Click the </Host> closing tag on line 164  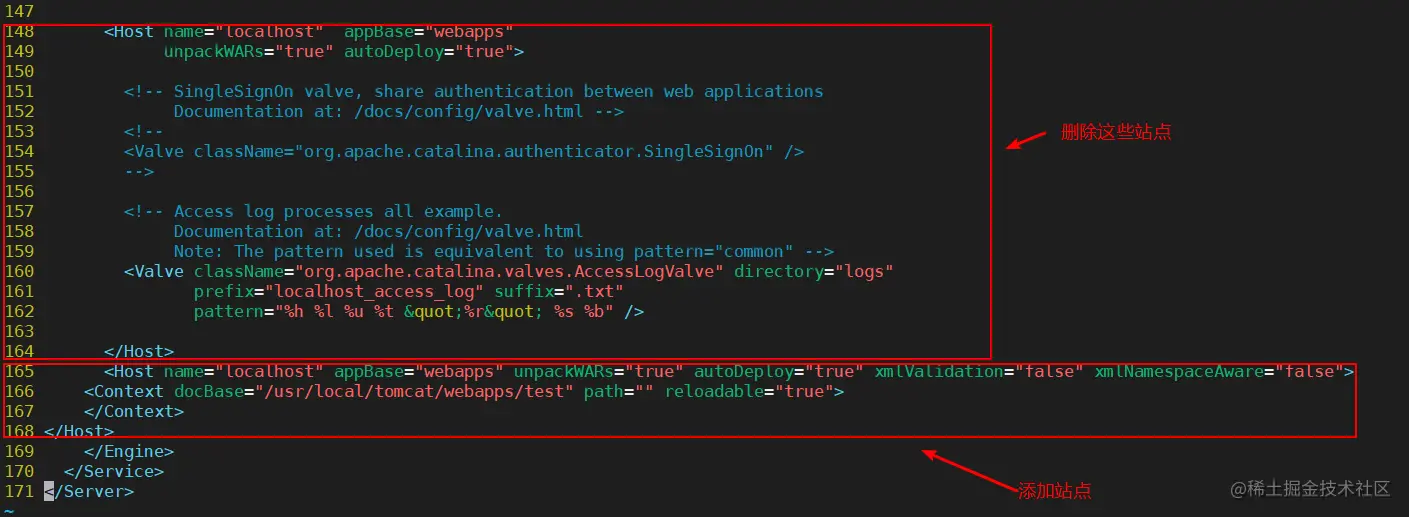tap(139, 351)
